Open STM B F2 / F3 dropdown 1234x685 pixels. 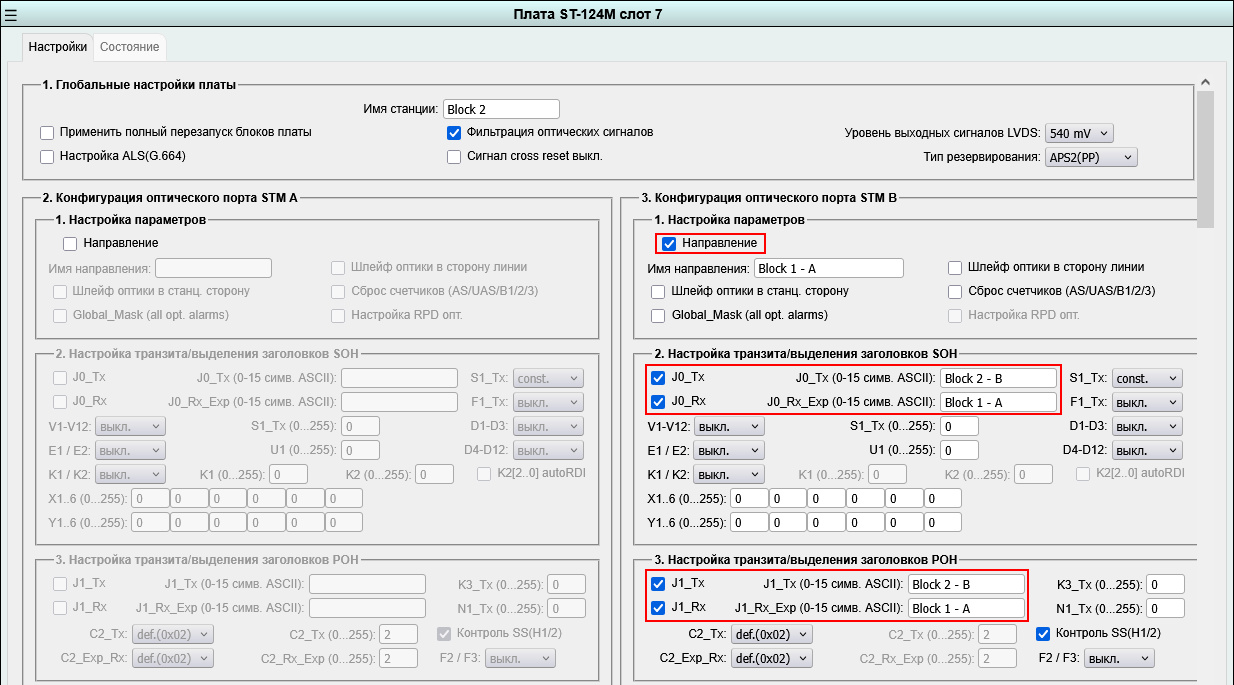(1119, 658)
